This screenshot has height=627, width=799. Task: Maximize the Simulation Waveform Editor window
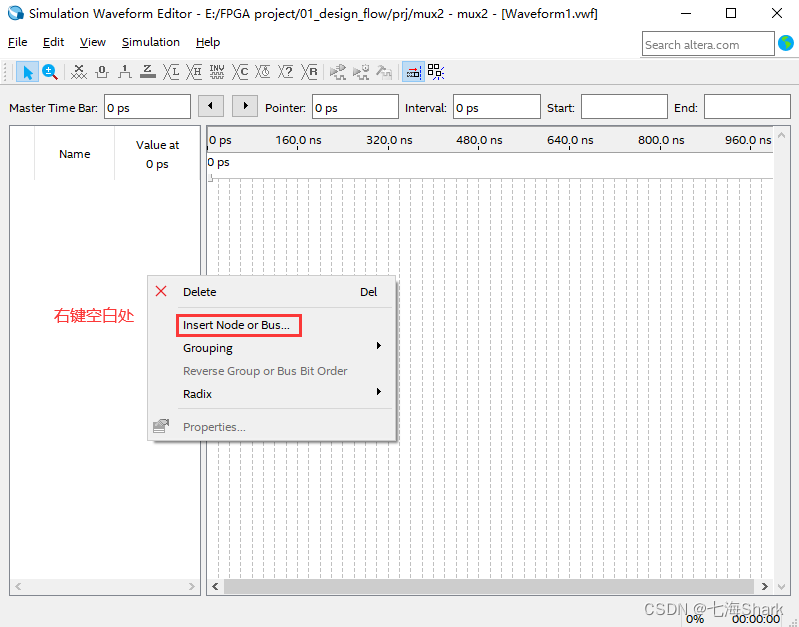[x=731, y=13]
